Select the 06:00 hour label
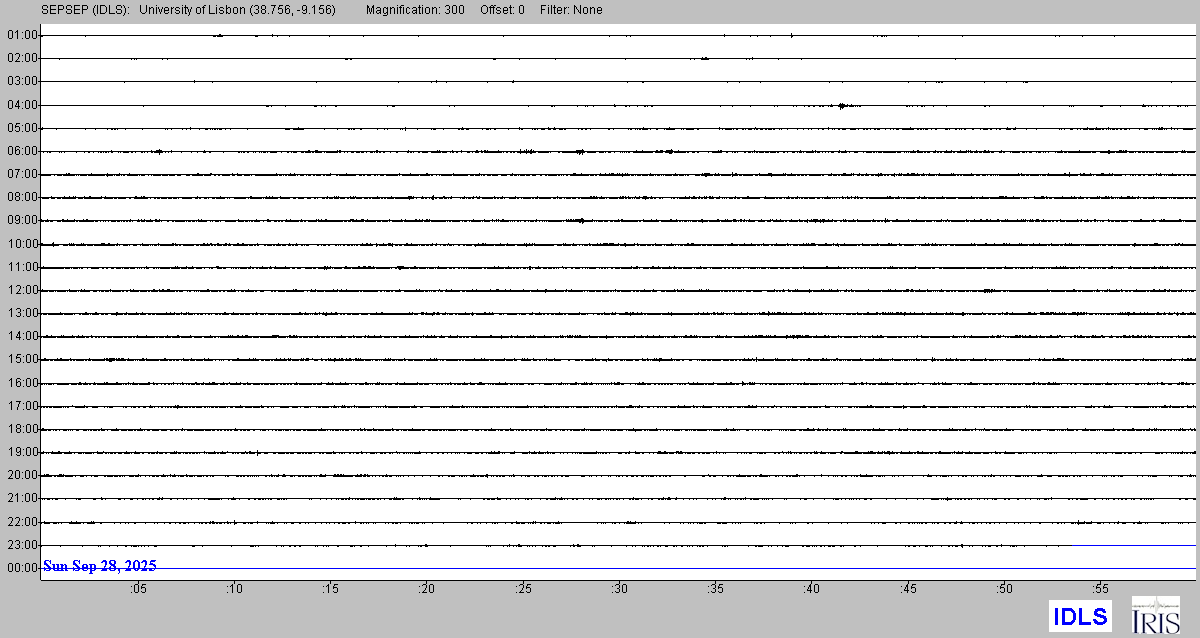1200x638 pixels. [x=22, y=152]
